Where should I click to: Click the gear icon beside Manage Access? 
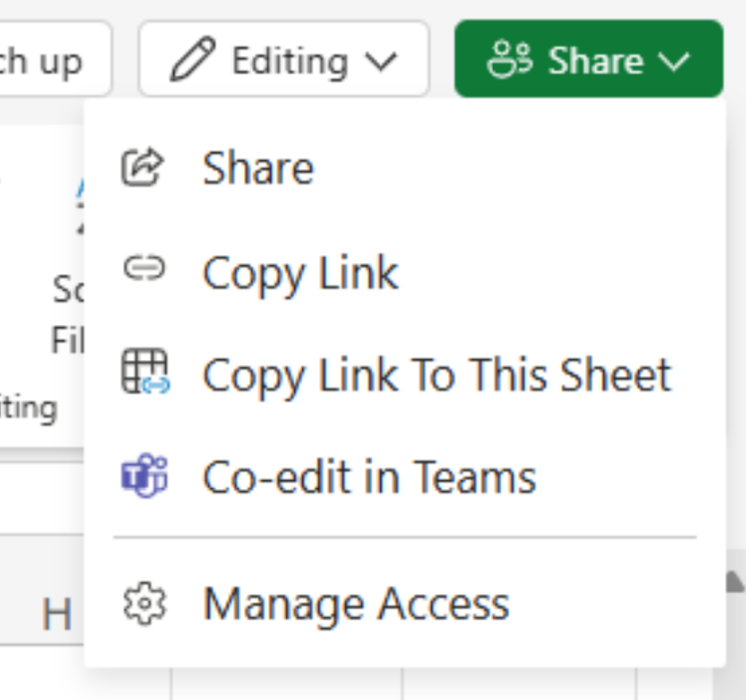[x=144, y=604]
